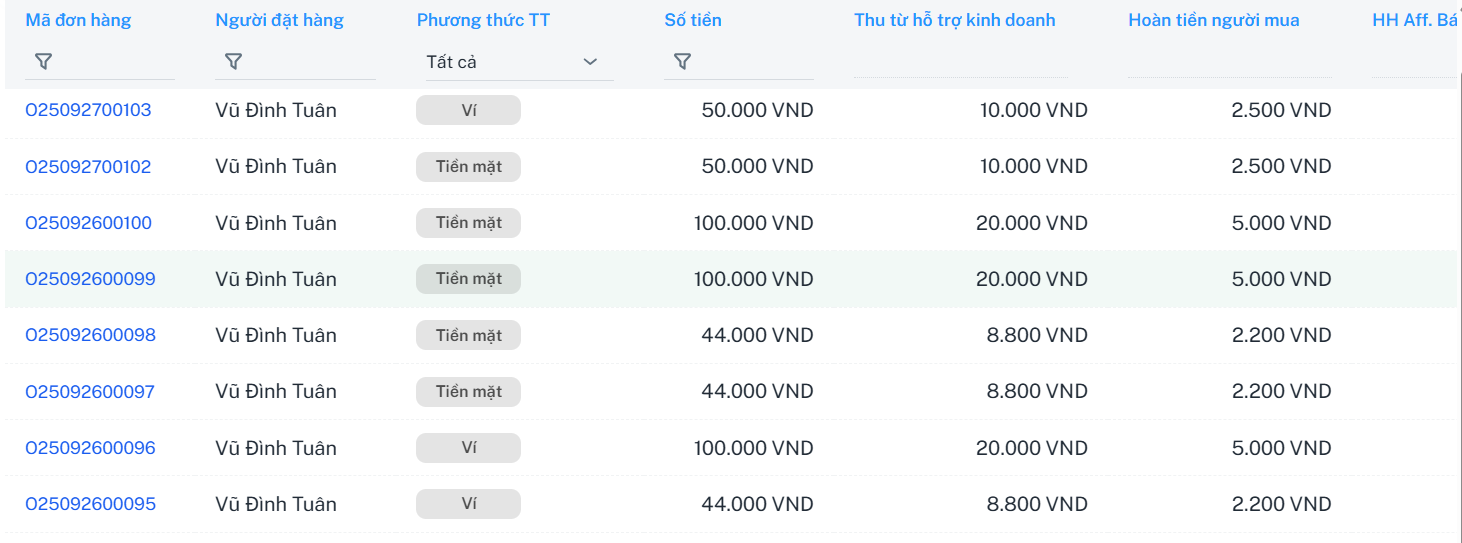
Task: Click Hoàn tiền người mua column header
Action: click(1213, 20)
